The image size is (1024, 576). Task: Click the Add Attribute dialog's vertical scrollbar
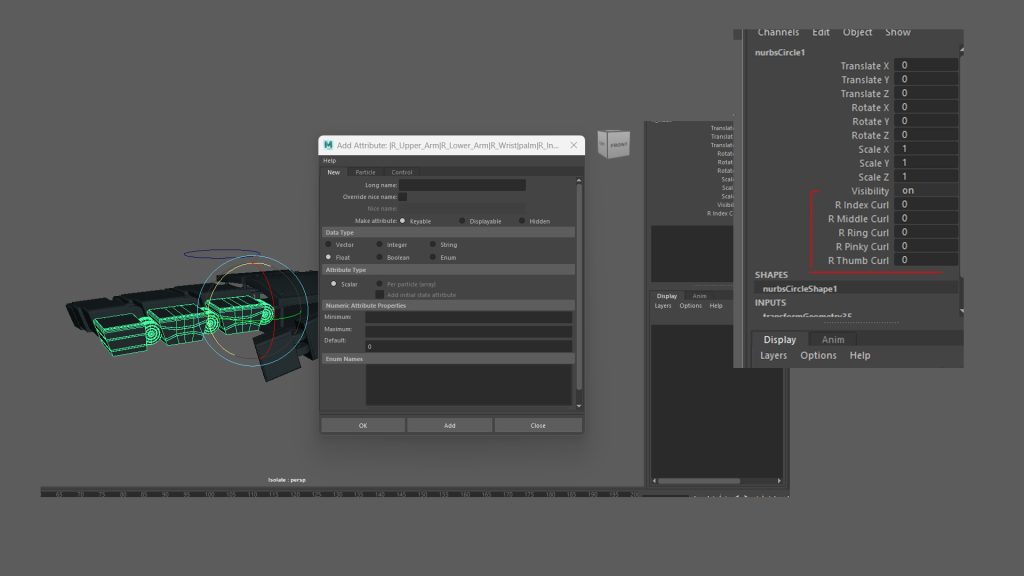tap(579, 287)
